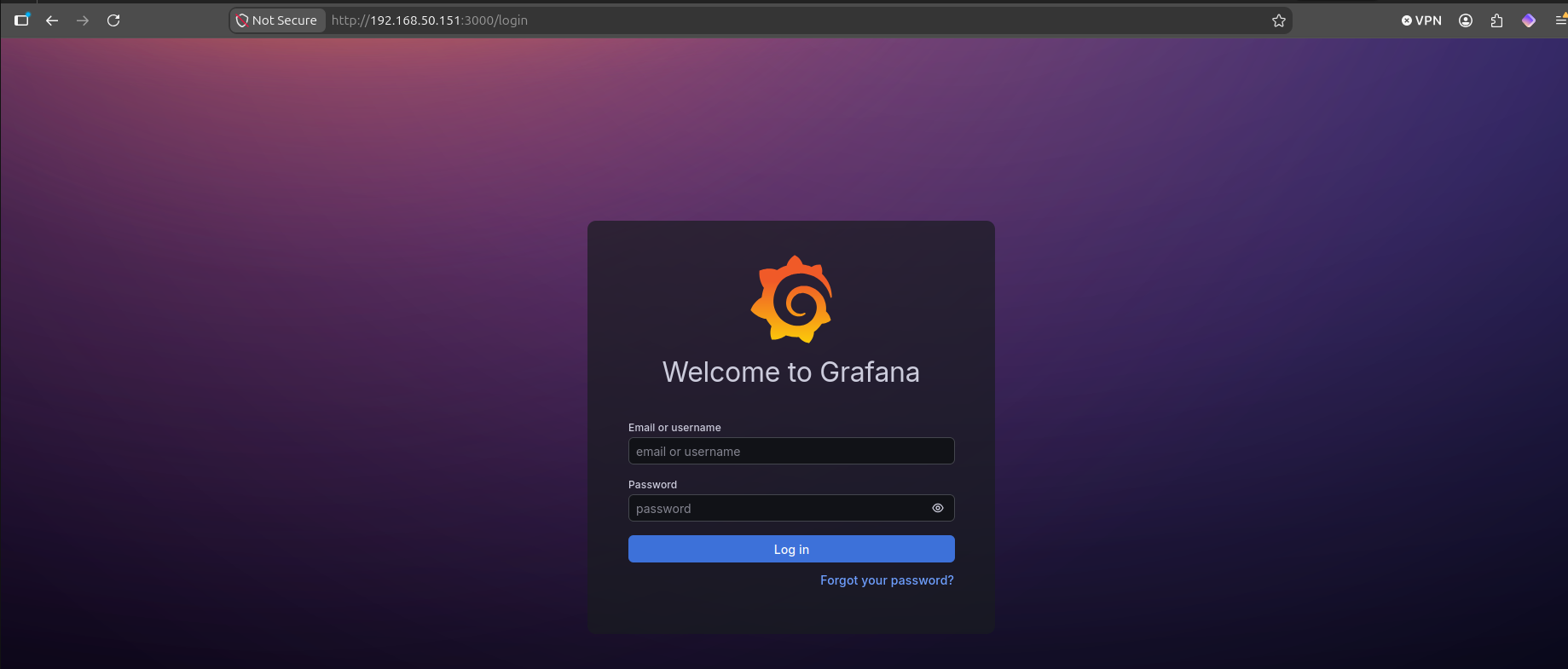The height and width of the screenshot is (669, 1568).
Task: Click the Log in button
Action: point(791,549)
